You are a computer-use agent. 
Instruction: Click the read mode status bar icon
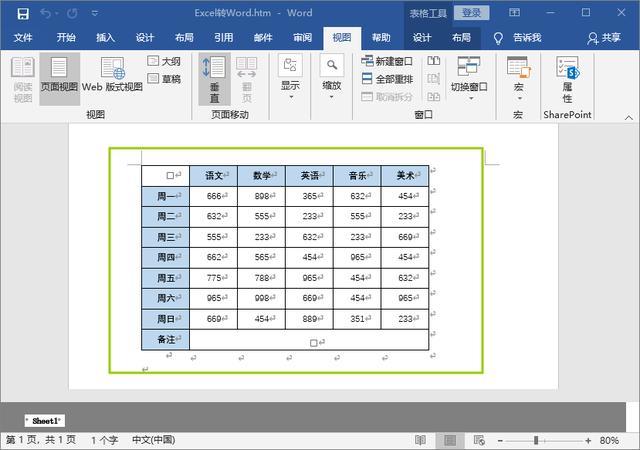(x=420, y=440)
